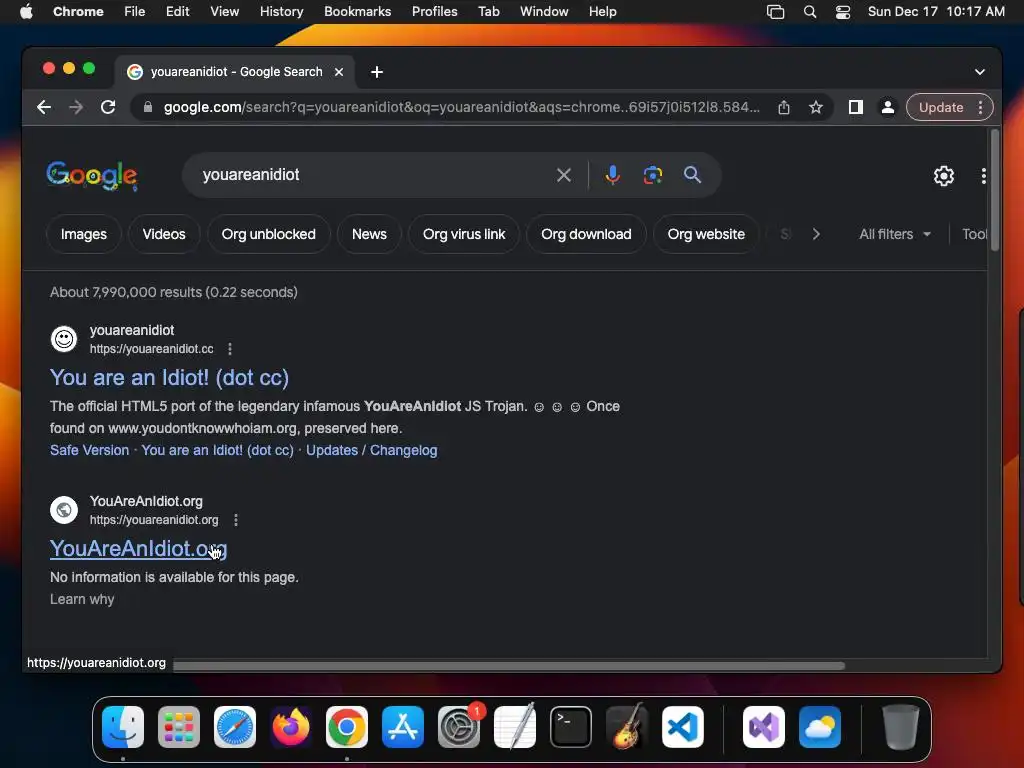1024x768 pixels.
Task: Launch Visual Studio Code from the Dock
Action: coord(682,727)
